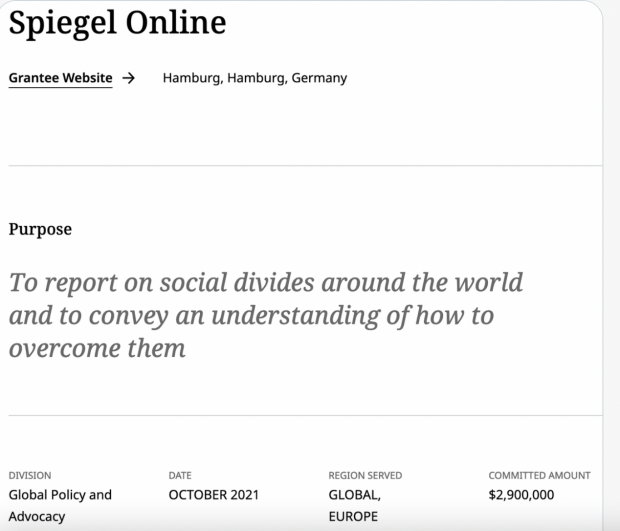Select the $2,900,000 committed amount
Image resolution: width=620 pixels, height=531 pixels.
pos(521,494)
